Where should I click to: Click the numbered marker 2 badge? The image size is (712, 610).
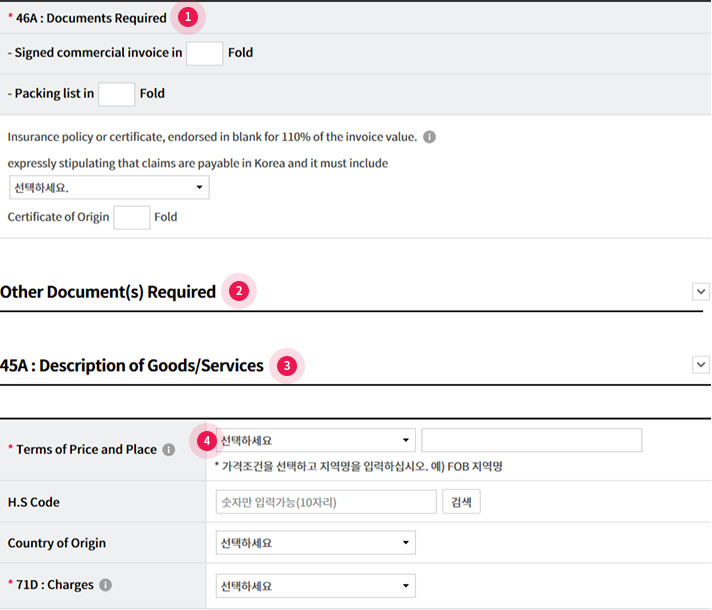pos(238,292)
